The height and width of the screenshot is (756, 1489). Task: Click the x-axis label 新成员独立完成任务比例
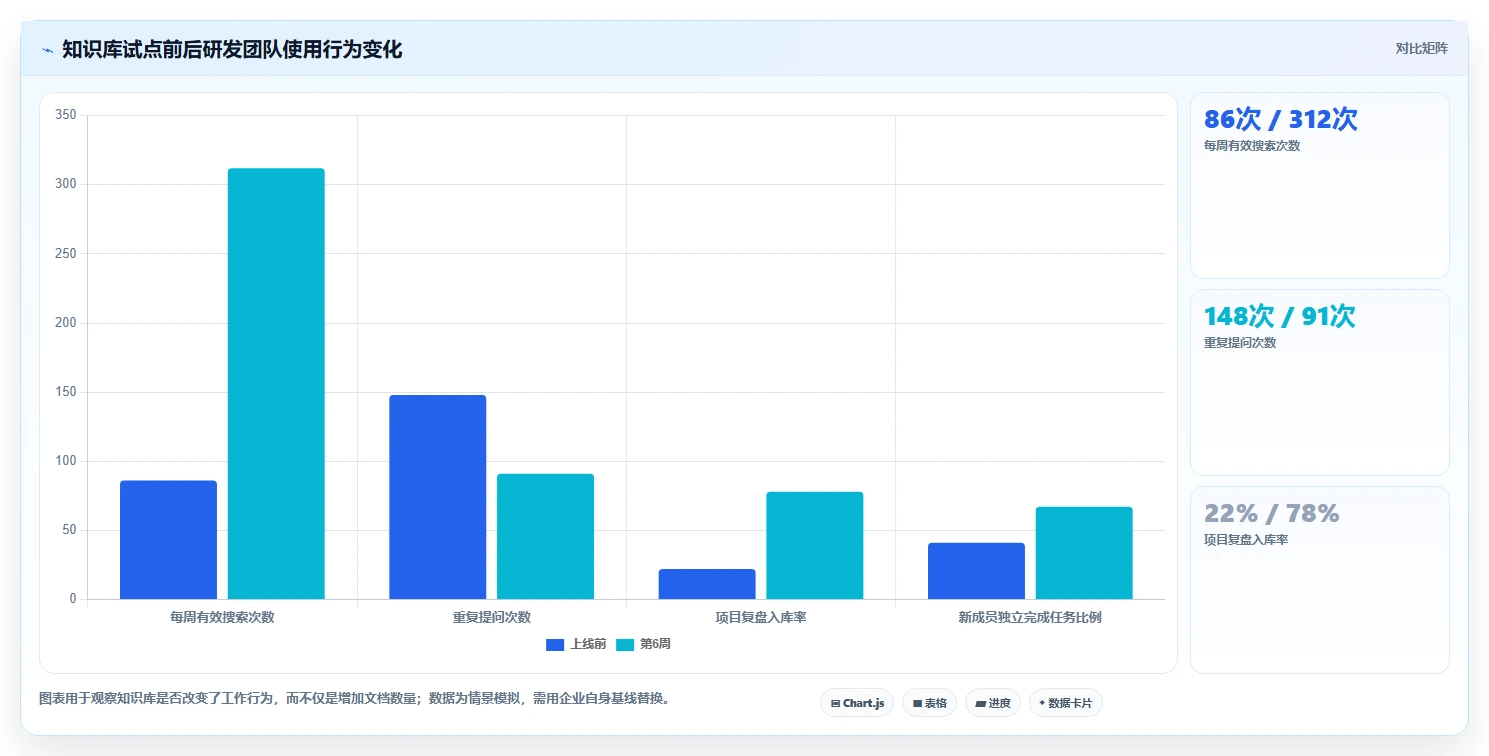point(1030,617)
